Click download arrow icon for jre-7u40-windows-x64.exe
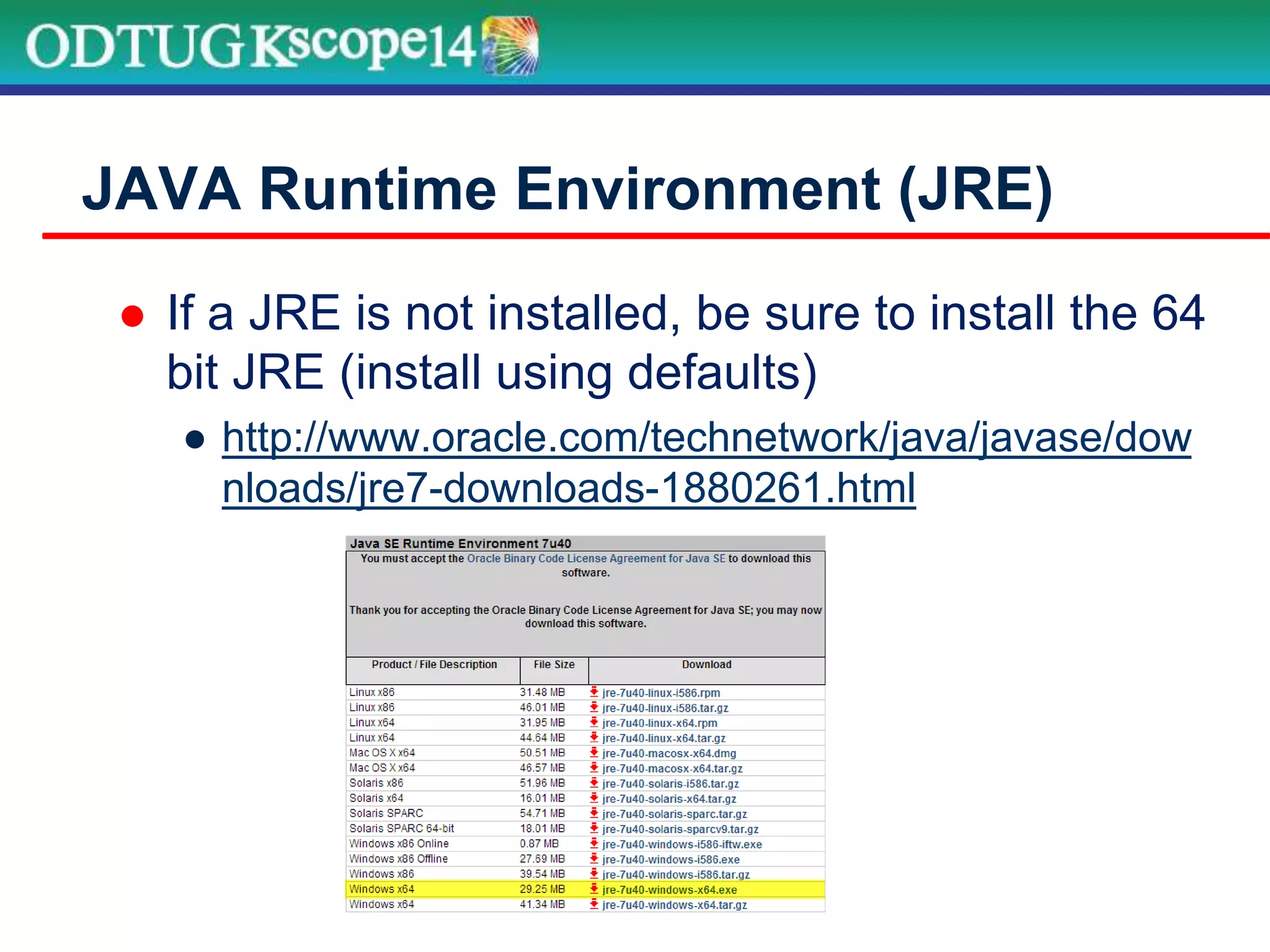The image size is (1270, 952). click(x=594, y=889)
